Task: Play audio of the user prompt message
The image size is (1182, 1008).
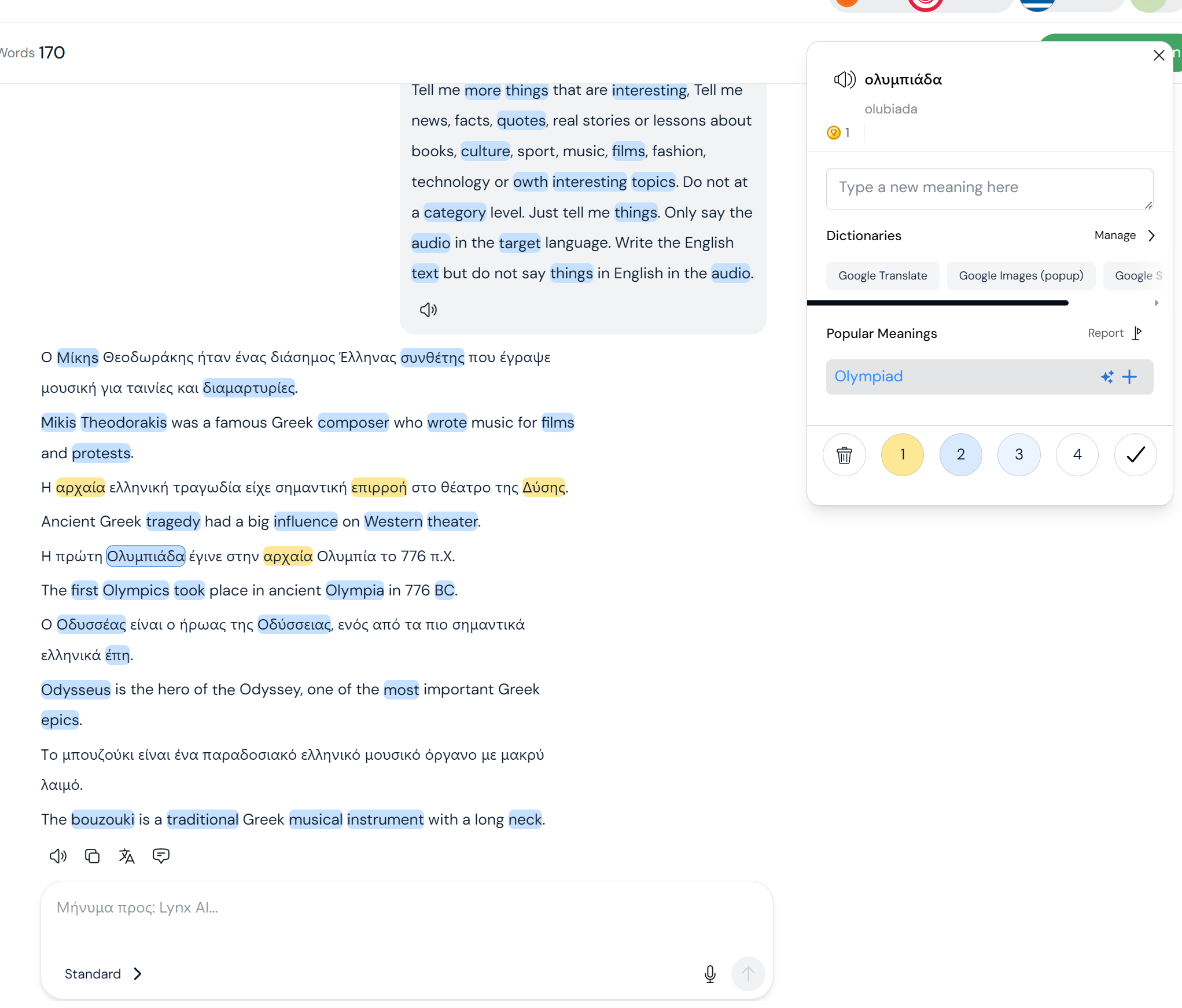Action: (428, 310)
